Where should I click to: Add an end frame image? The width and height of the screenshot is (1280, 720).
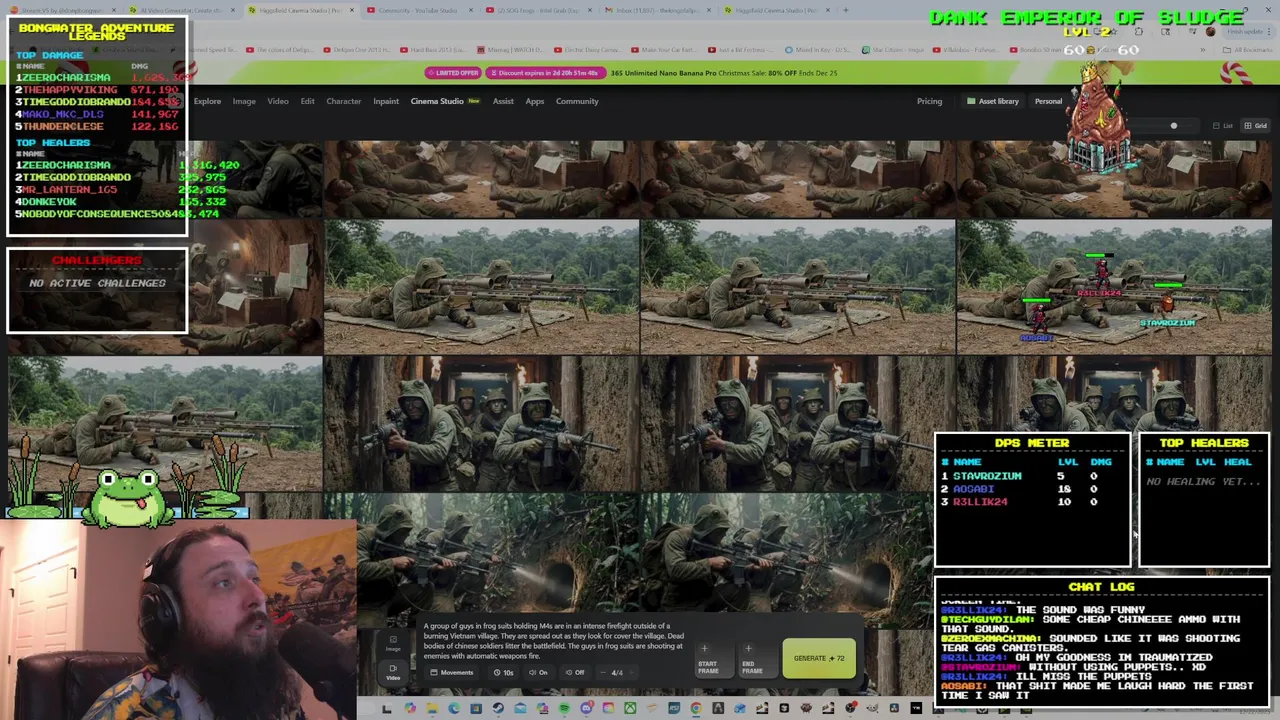758,659
